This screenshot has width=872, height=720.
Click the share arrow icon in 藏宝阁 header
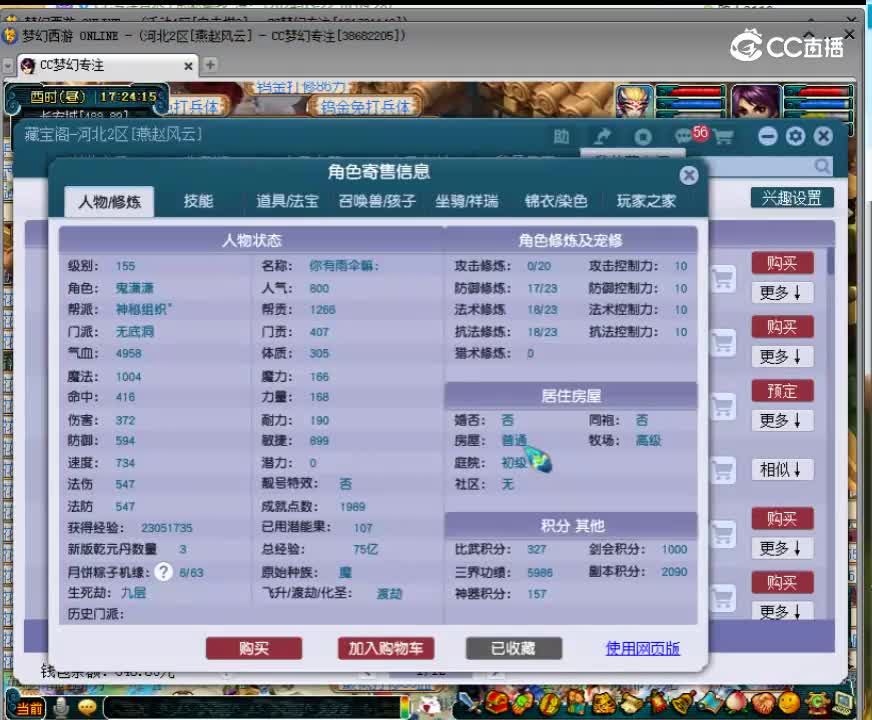click(602, 136)
